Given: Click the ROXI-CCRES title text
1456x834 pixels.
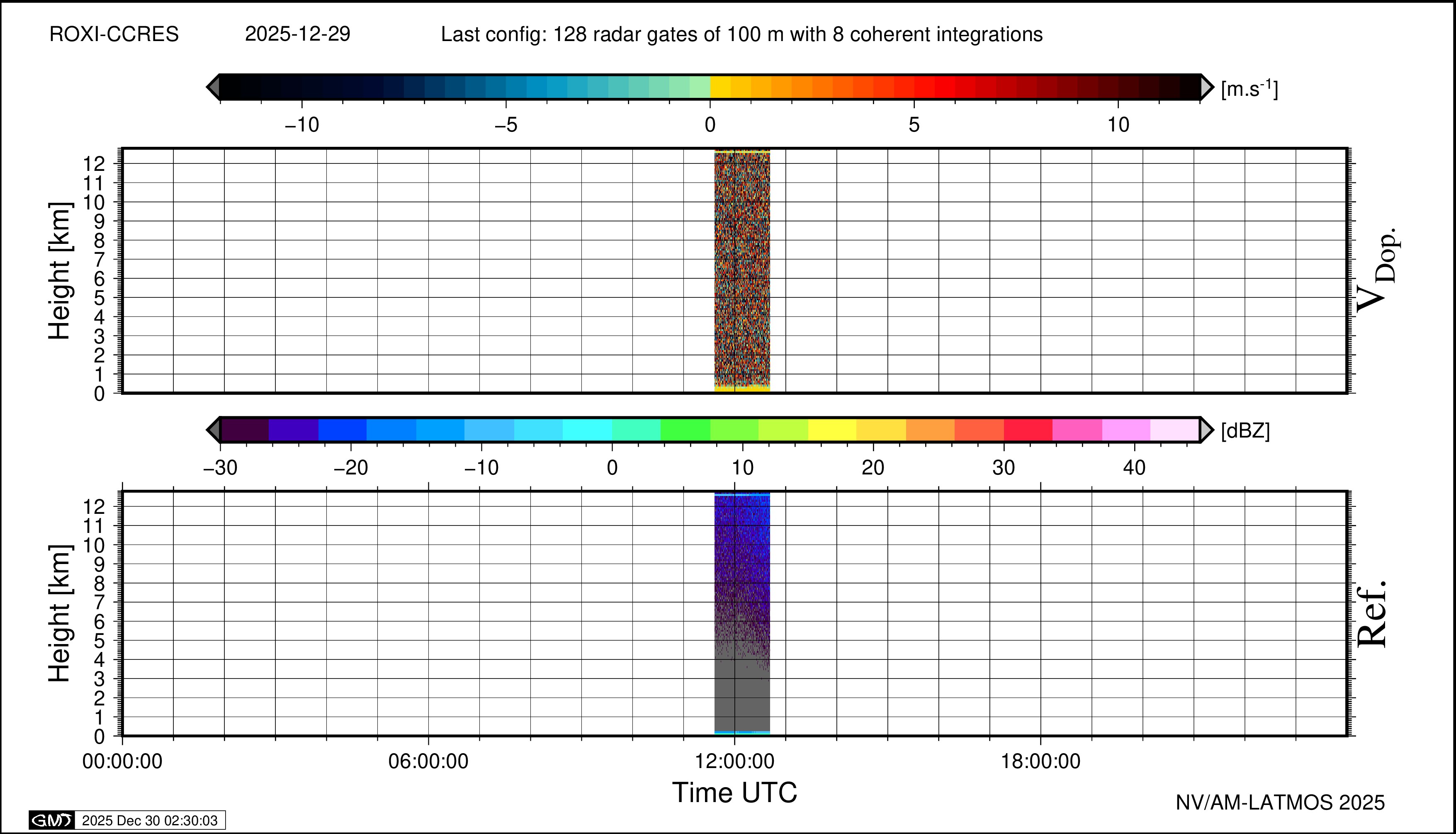Looking at the screenshot, I should pos(114,34).
